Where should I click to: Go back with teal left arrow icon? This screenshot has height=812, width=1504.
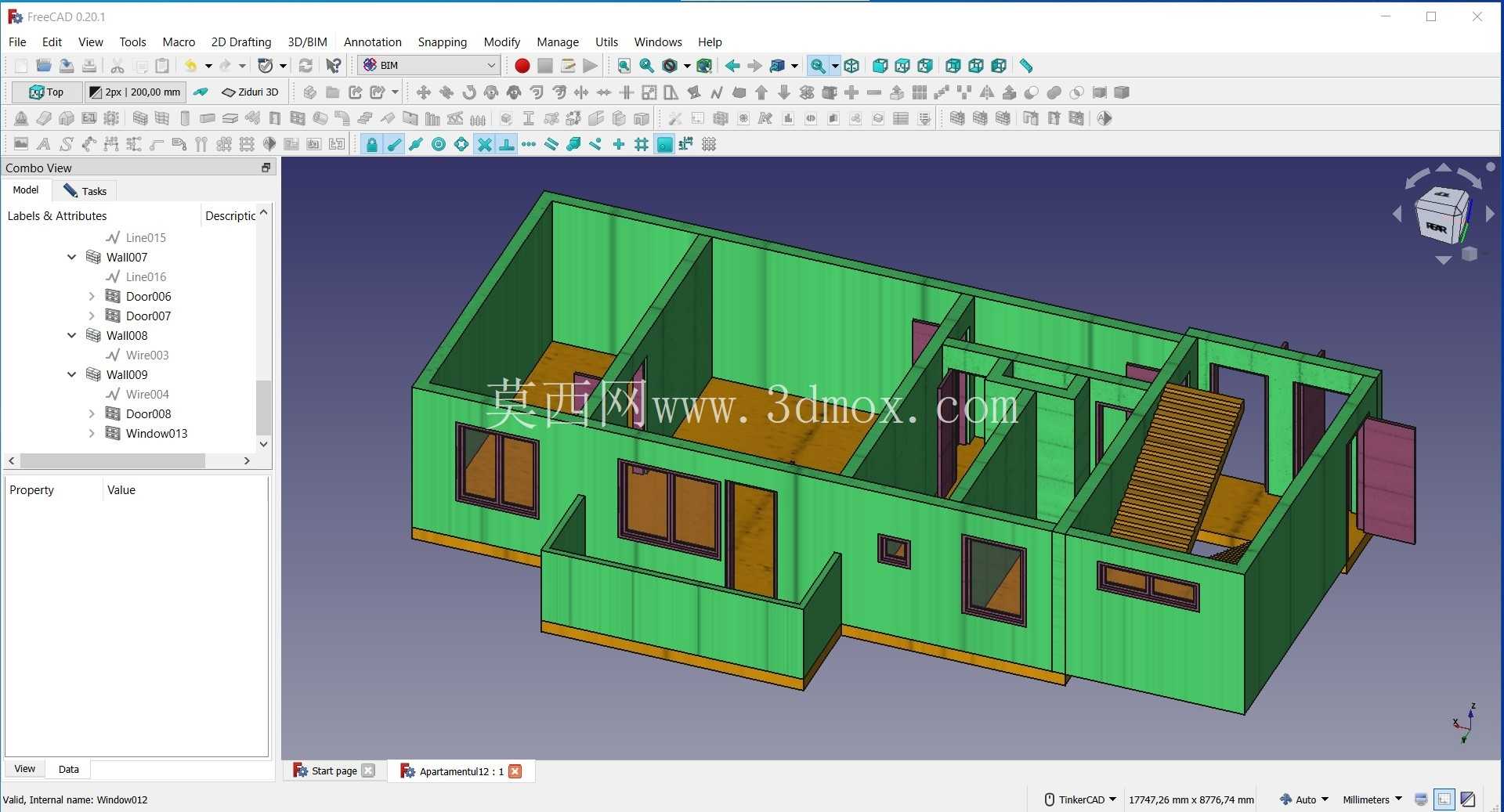tap(732, 66)
